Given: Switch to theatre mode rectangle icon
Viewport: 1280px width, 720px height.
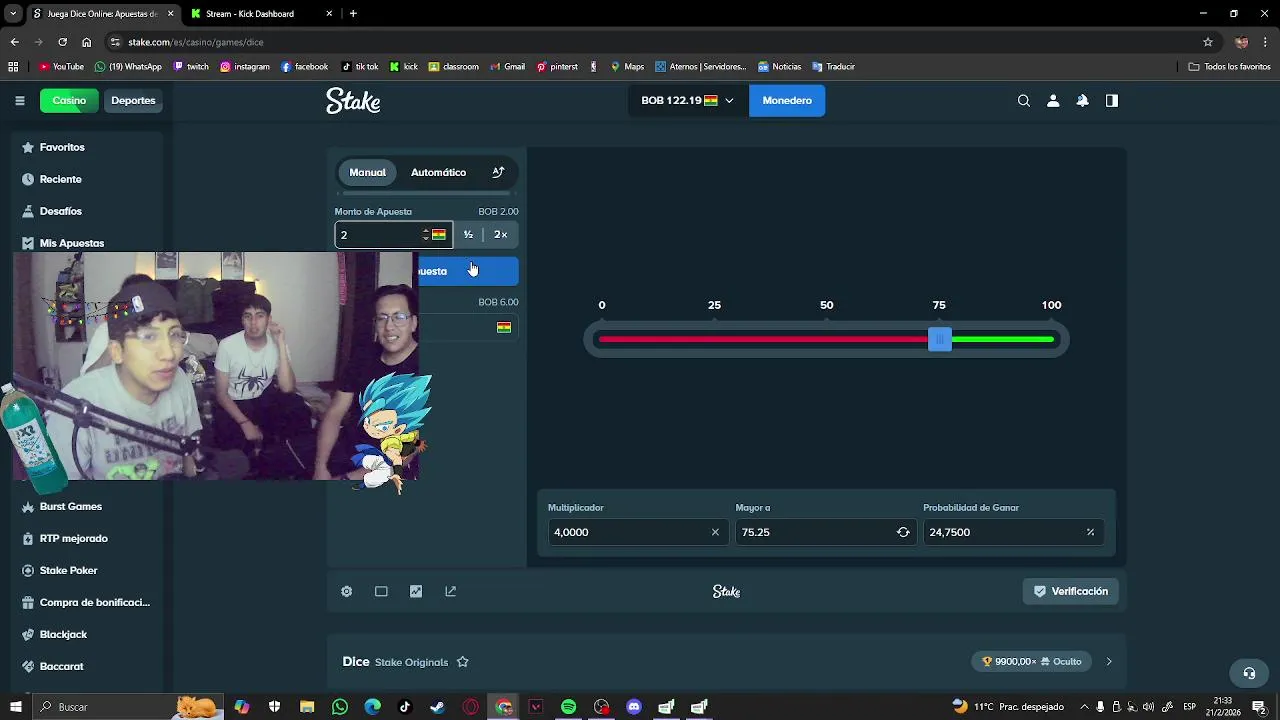Looking at the screenshot, I should (x=381, y=591).
